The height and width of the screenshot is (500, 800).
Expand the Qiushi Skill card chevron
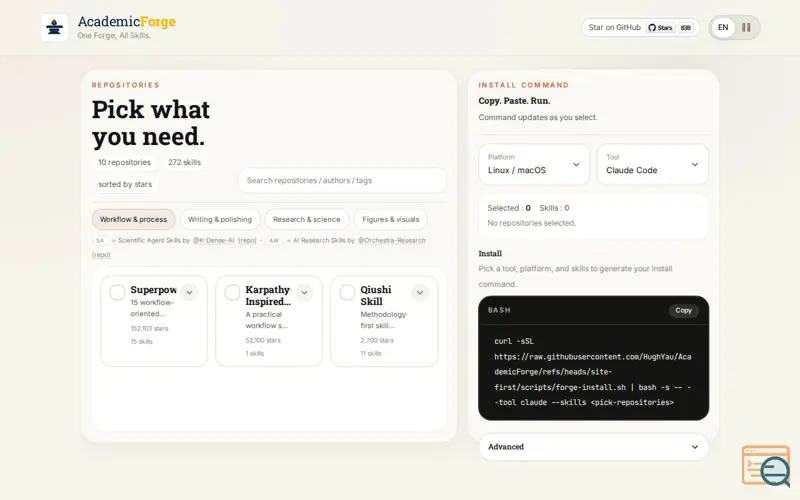click(420, 292)
